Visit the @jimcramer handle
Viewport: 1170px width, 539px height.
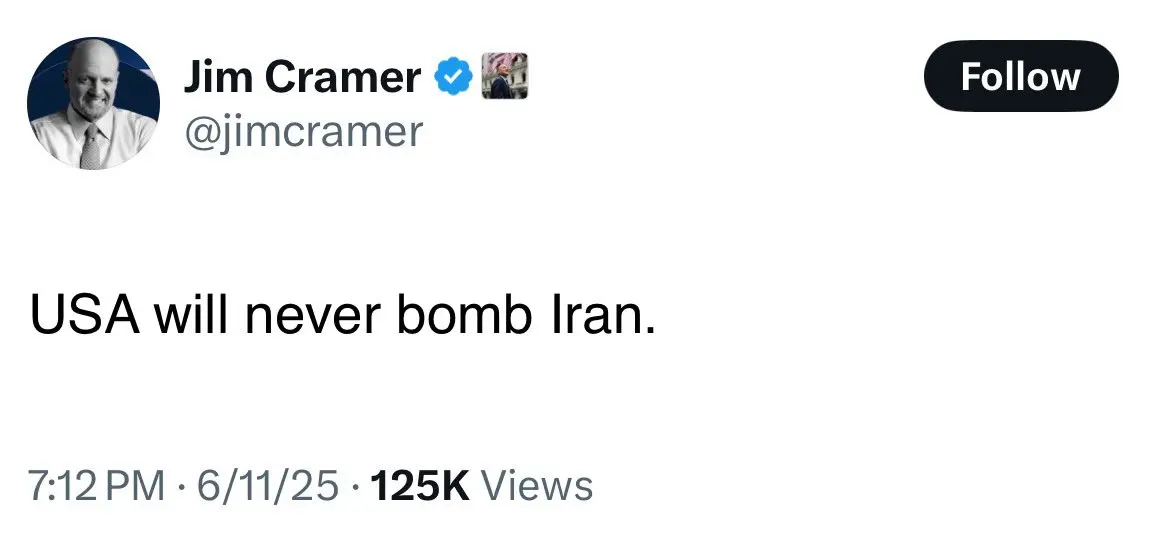click(x=303, y=132)
